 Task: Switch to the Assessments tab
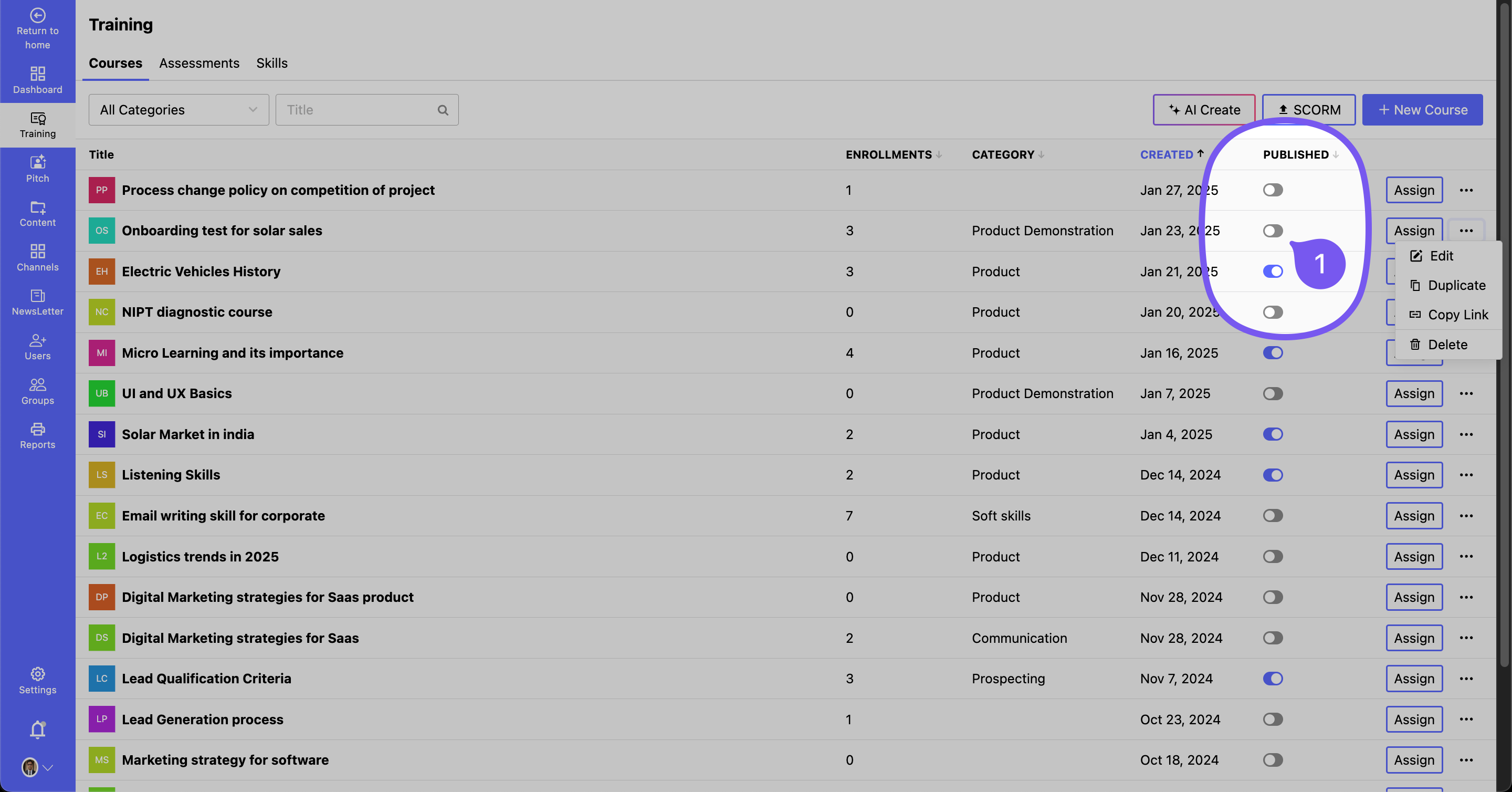199,63
